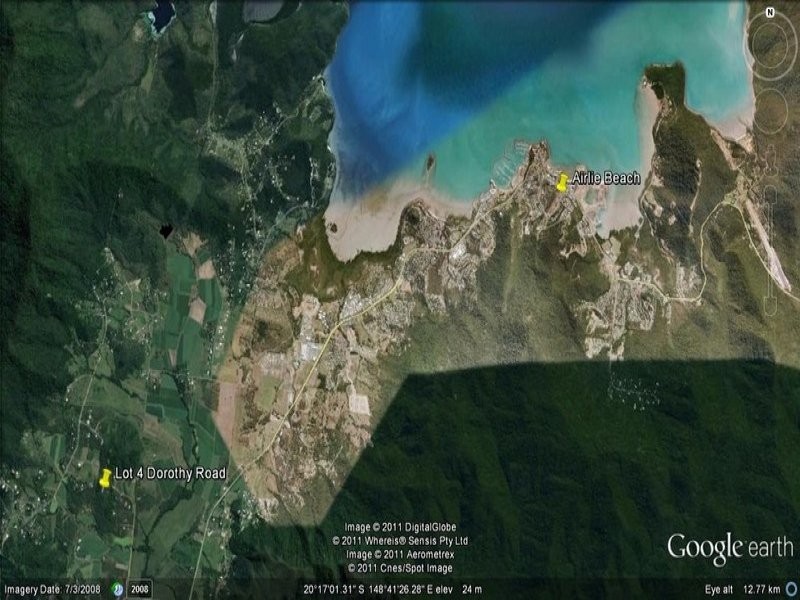The width and height of the screenshot is (800, 600).
Task: Click the 2008 time slider marker
Action: pos(139,588)
